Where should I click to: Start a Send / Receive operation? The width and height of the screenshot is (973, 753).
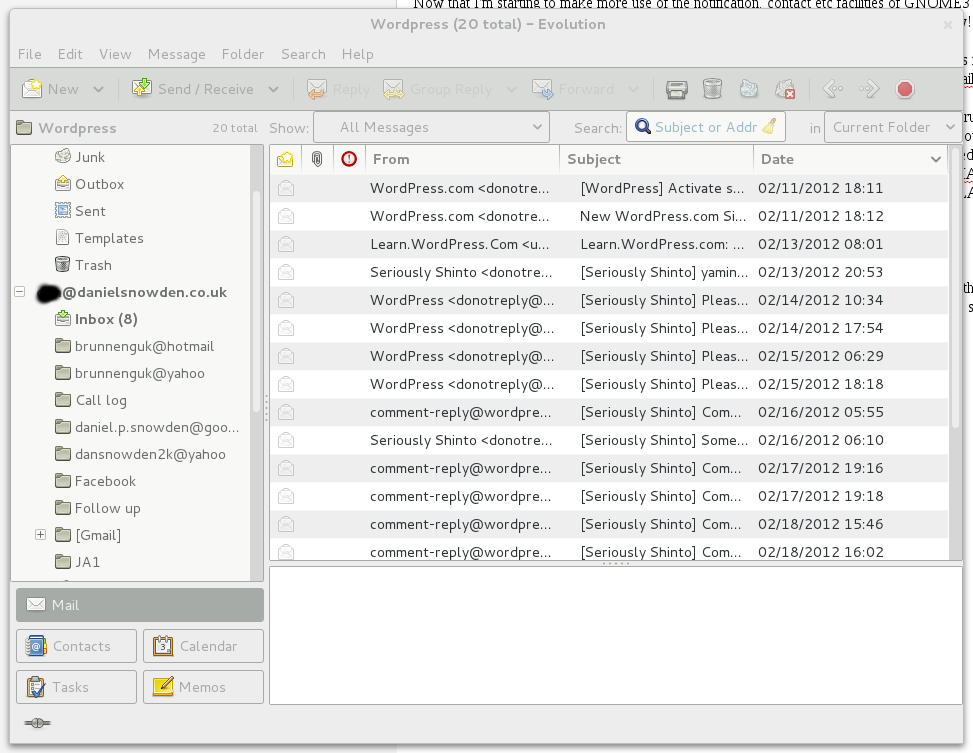tap(196, 88)
